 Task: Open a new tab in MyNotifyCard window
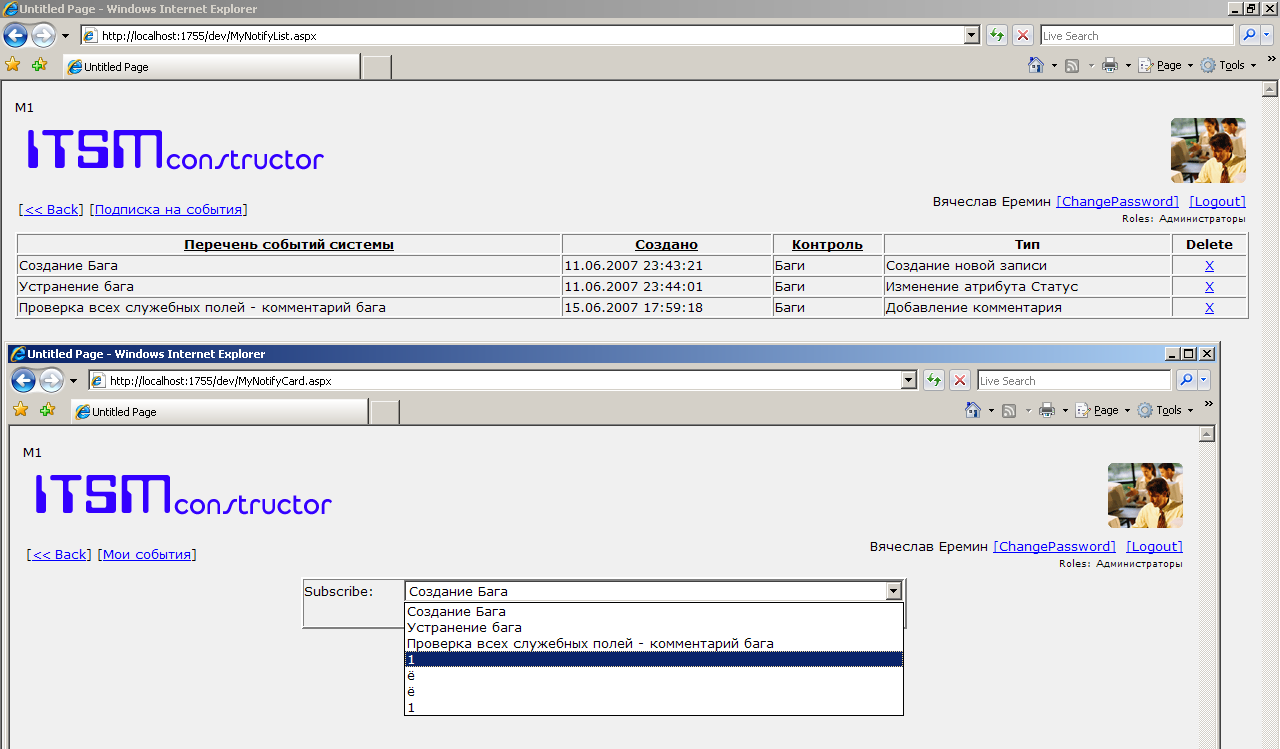point(385,412)
